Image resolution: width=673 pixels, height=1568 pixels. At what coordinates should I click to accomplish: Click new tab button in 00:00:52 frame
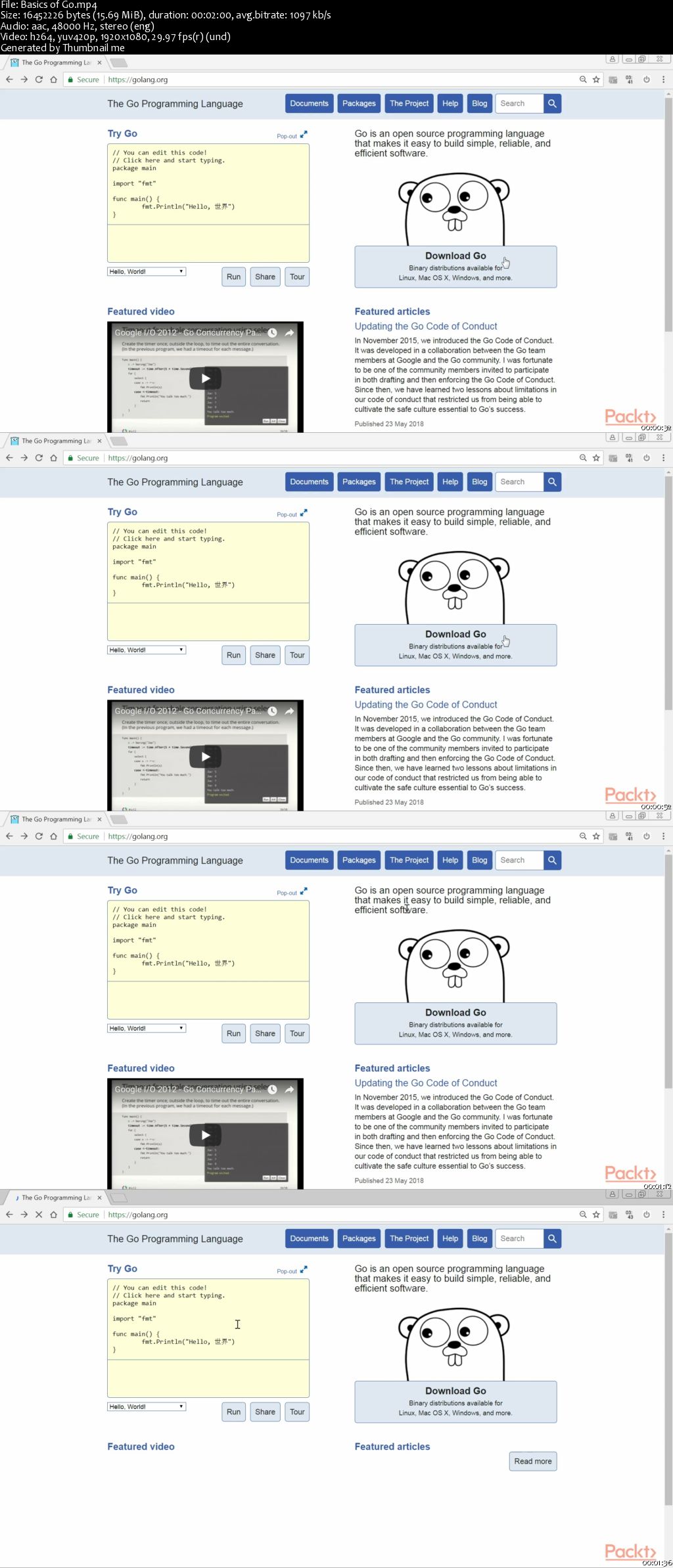[118, 441]
